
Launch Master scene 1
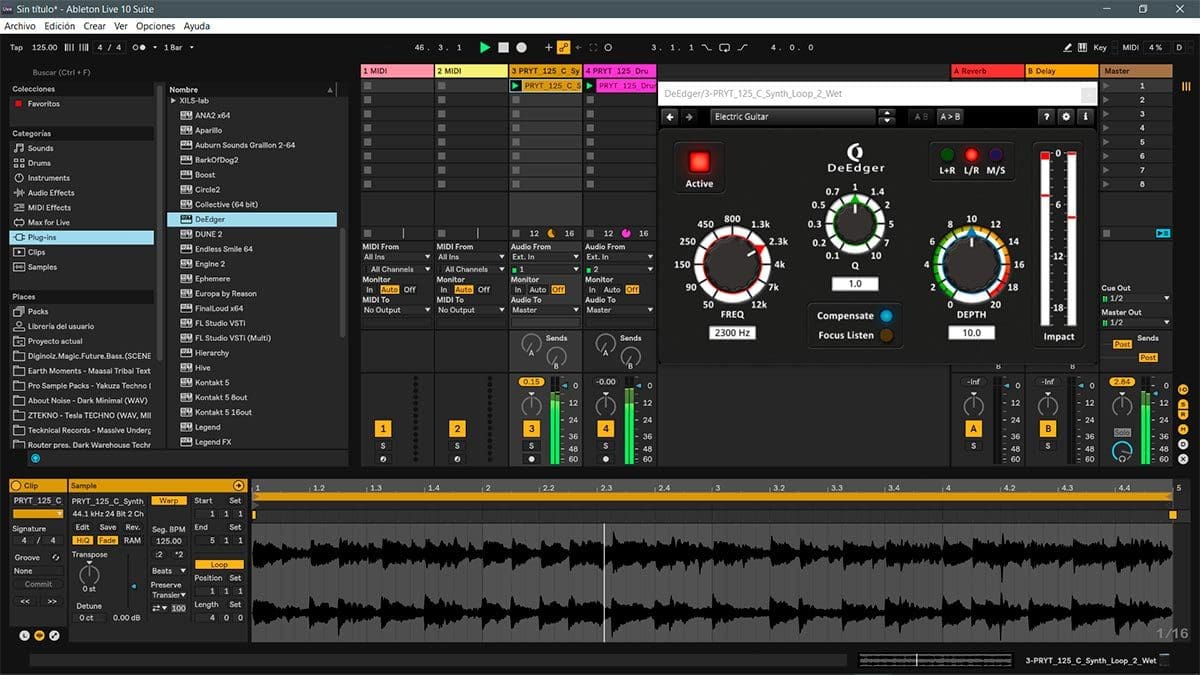pyautogui.click(x=1107, y=86)
